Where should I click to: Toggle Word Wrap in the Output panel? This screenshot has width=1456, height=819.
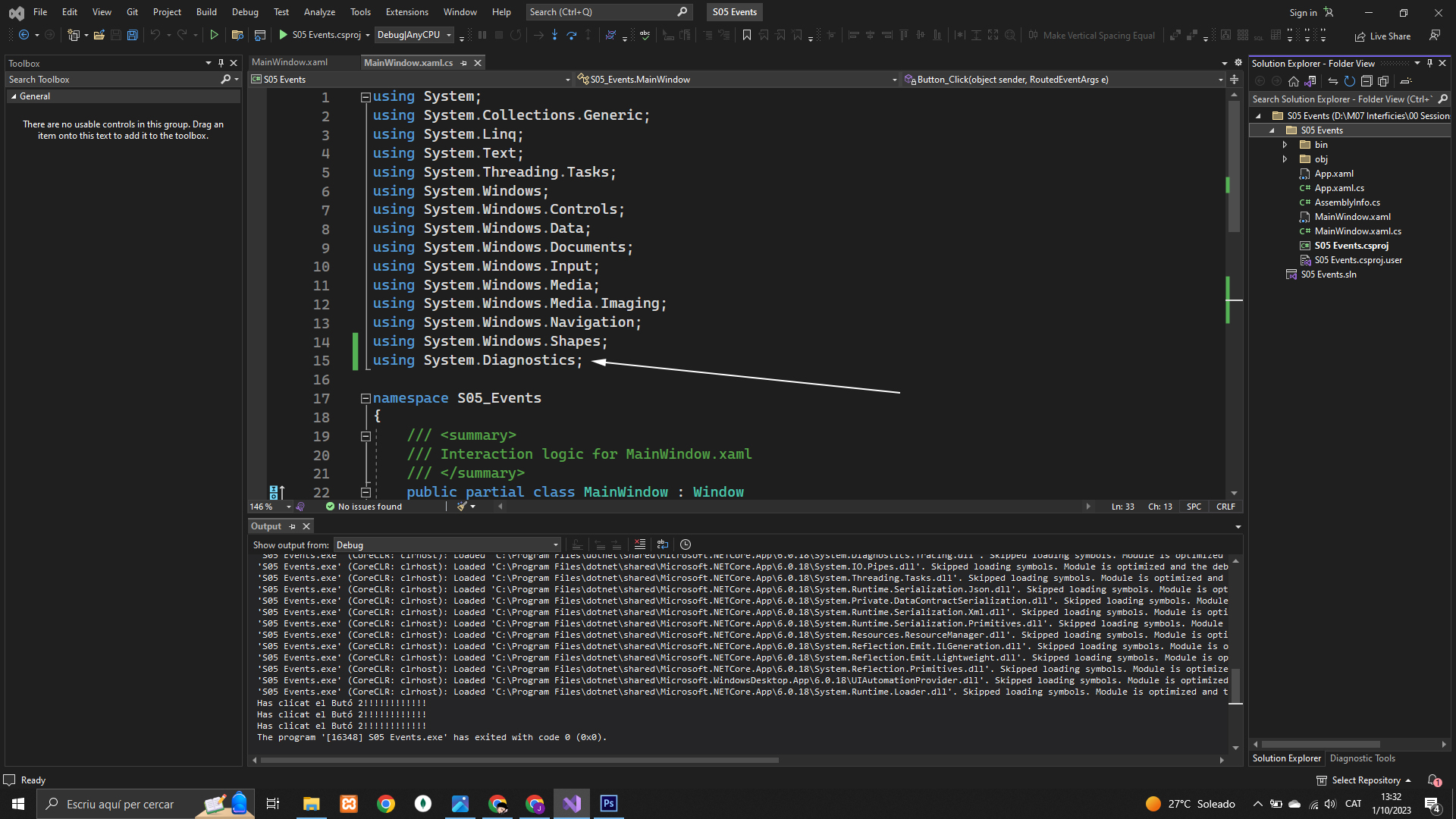[662, 544]
